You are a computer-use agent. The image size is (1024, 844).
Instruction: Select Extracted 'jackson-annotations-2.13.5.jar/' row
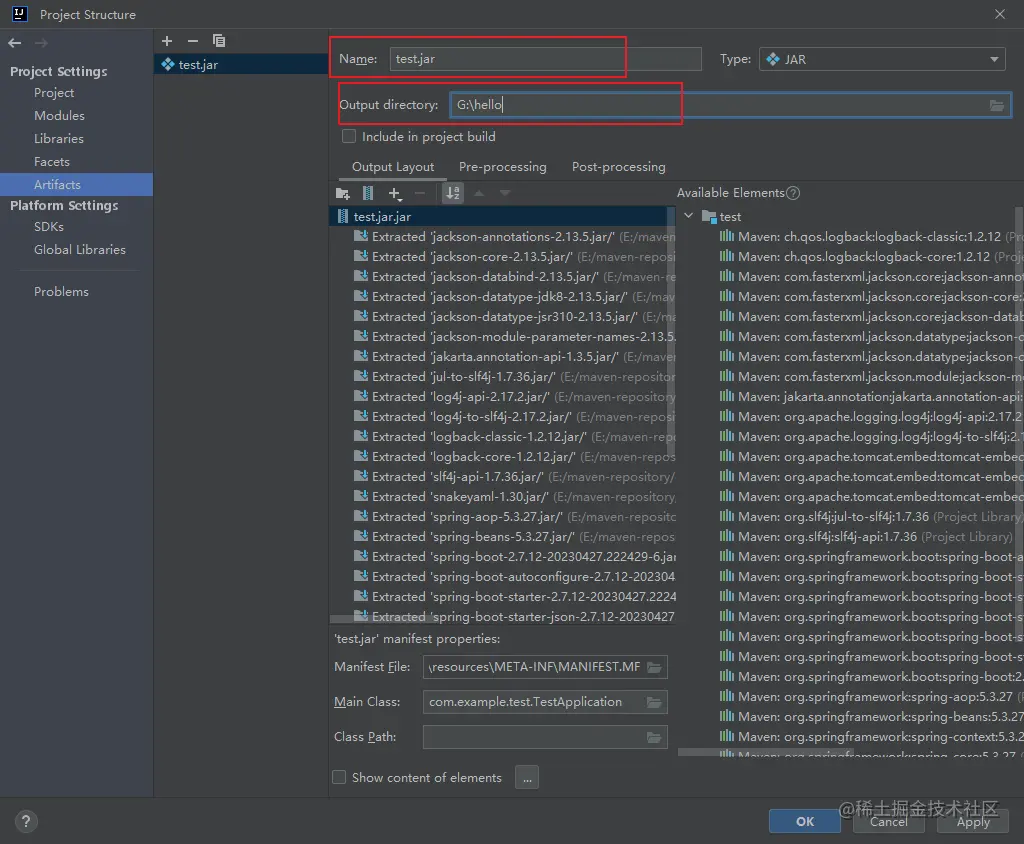pyautogui.click(x=514, y=236)
